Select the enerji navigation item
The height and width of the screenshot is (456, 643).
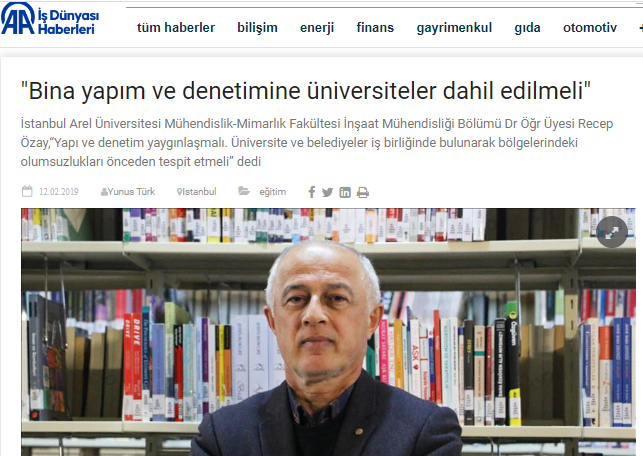(317, 27)
